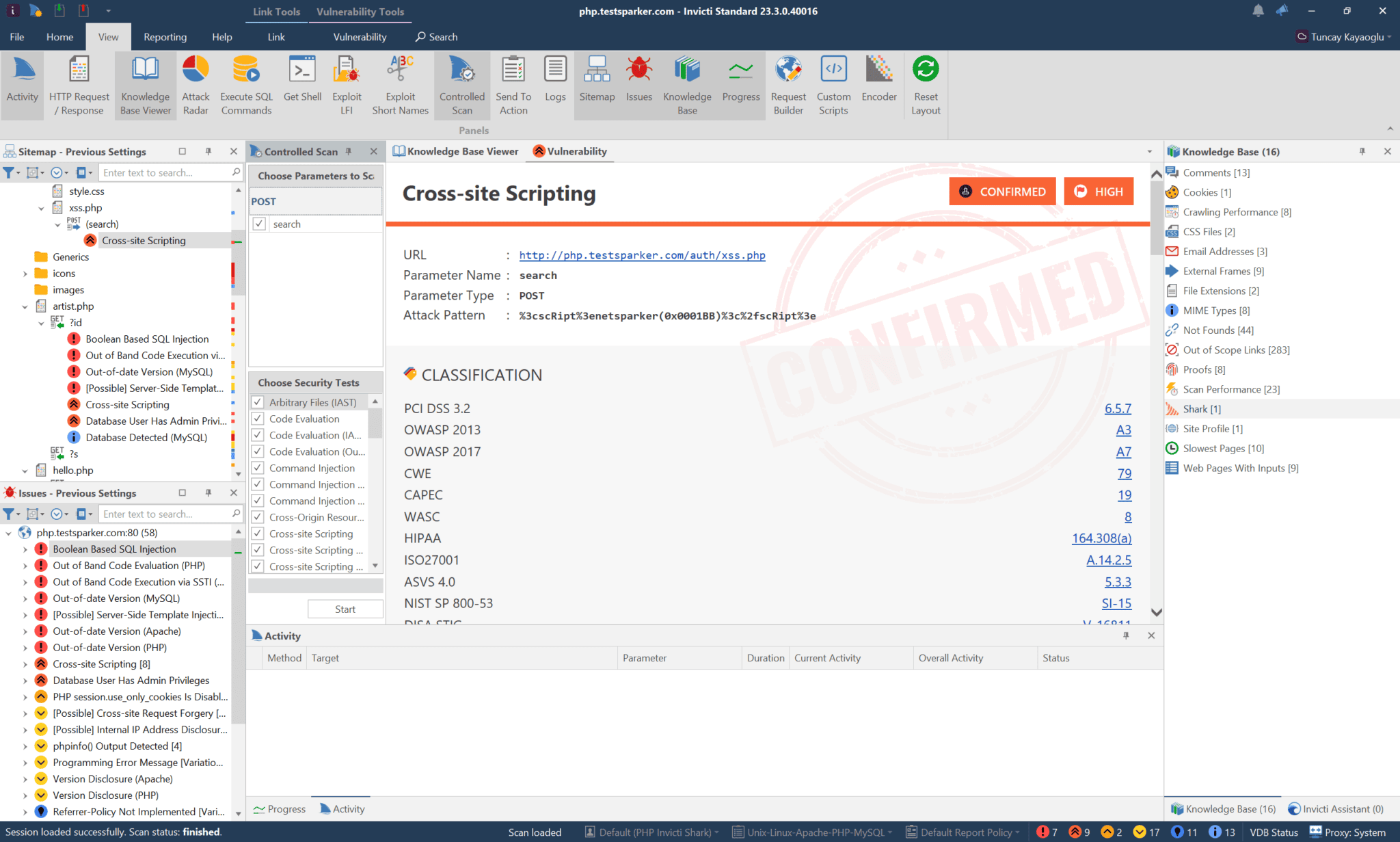Open the Request Builder panel
1400x842 pixels.
[788, 85]
